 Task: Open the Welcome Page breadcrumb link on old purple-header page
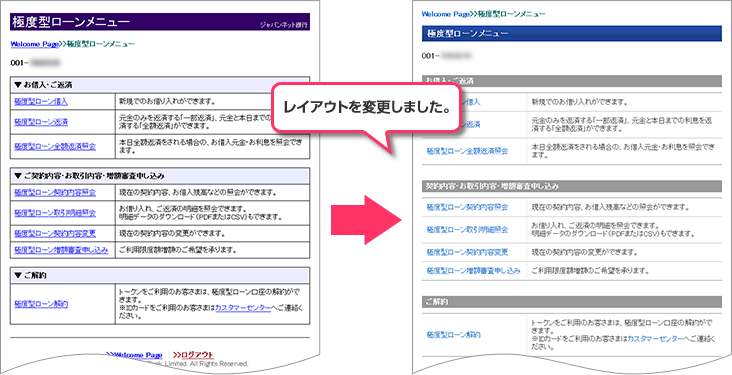pyautogui.click(x=34, y=44)
